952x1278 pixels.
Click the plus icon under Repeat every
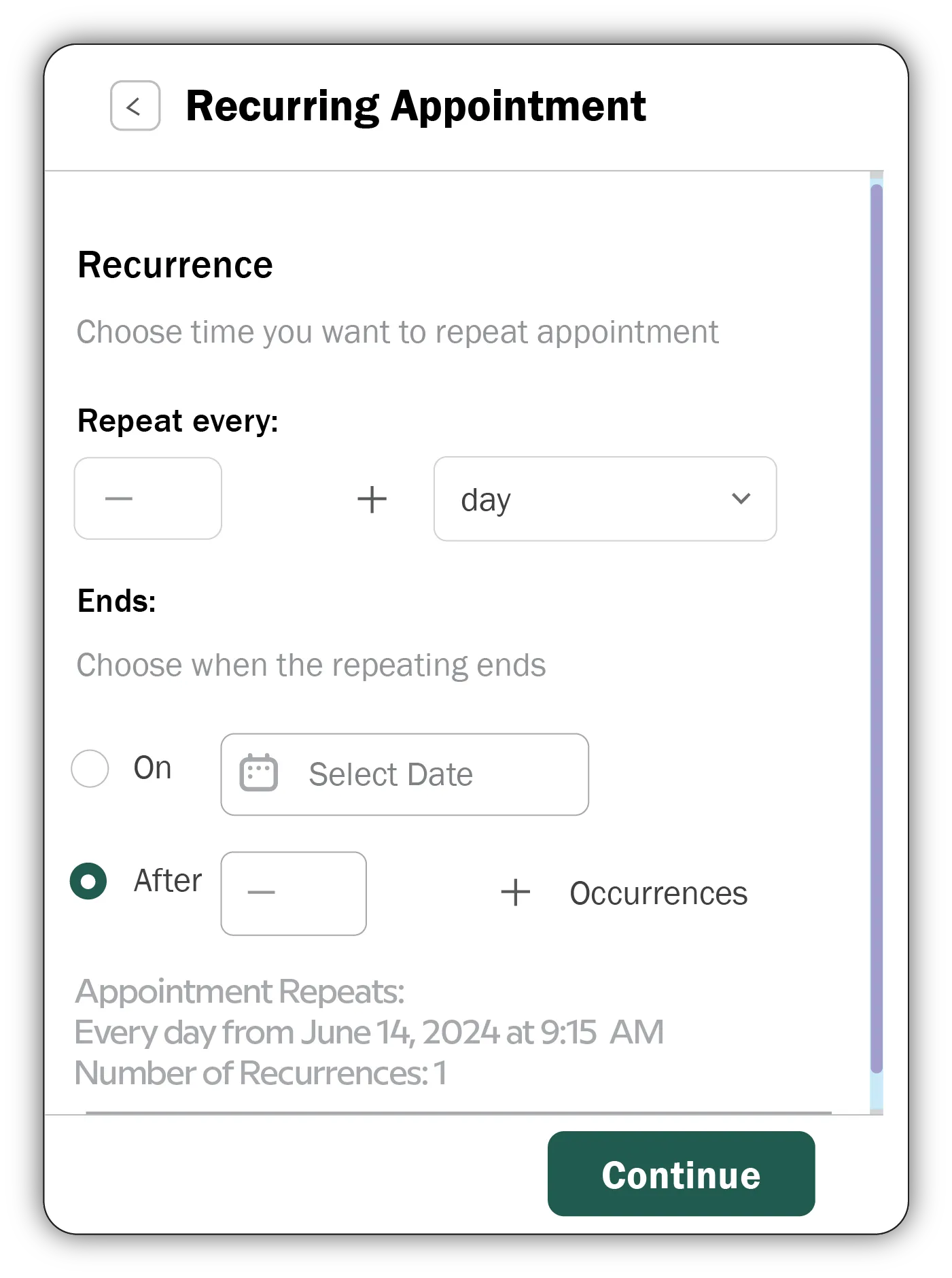coord(372,498)
